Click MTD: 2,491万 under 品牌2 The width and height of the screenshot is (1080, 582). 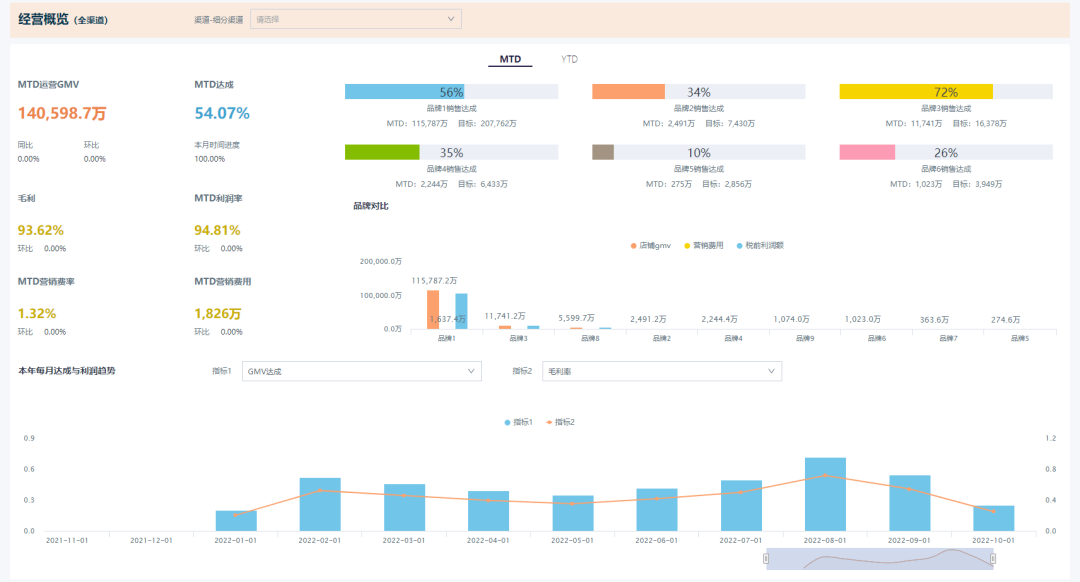click(669, 124)
